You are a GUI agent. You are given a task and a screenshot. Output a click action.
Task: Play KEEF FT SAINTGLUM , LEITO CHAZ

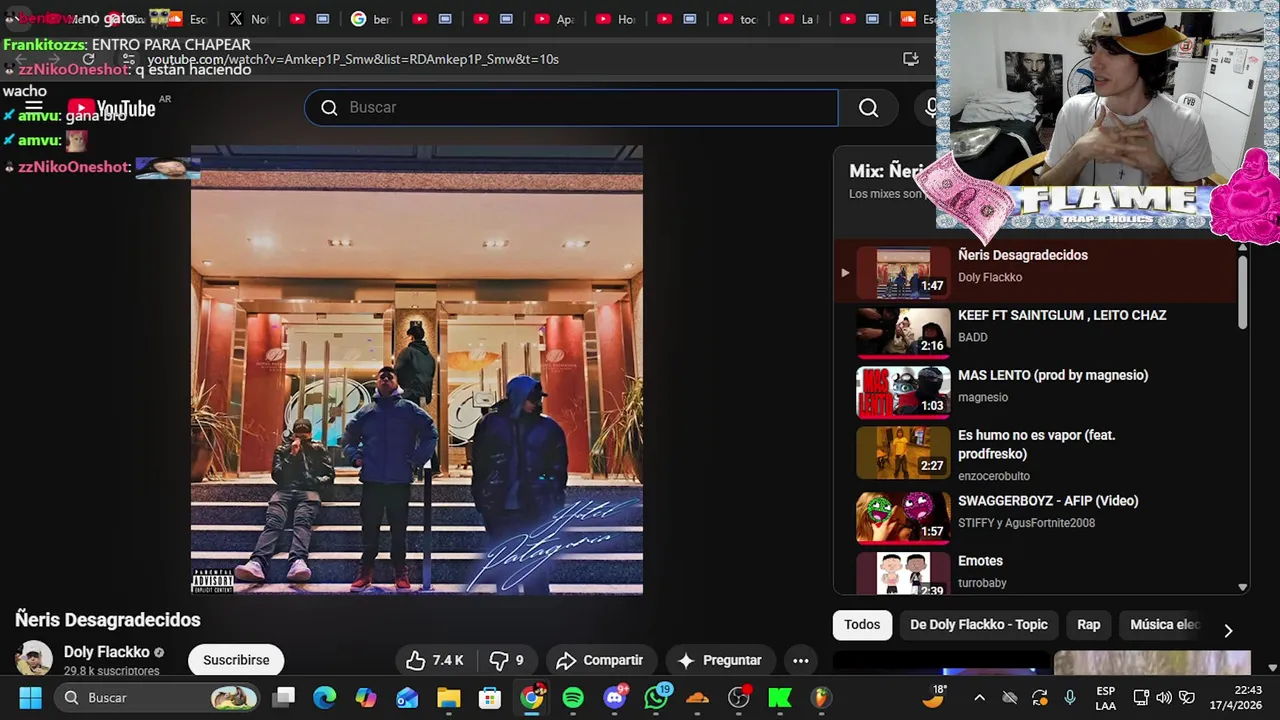(1036, 332)
